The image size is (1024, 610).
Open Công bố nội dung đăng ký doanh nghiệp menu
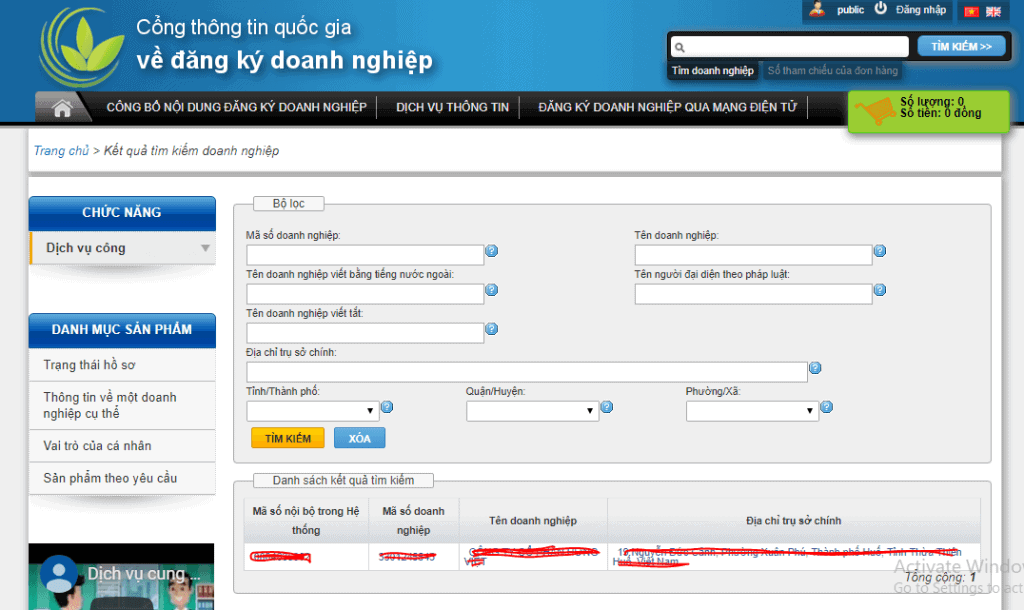[x=236, y=108]
